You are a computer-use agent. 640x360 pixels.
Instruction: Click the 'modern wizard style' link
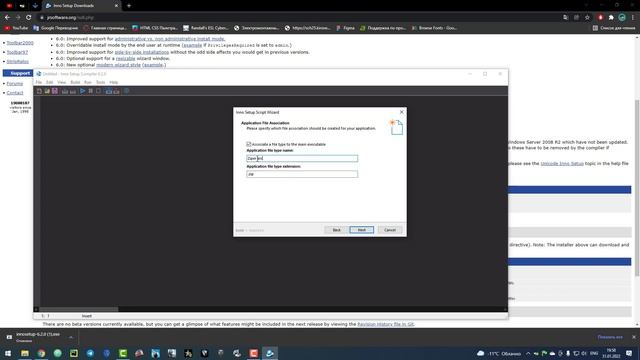coord(118,65)
